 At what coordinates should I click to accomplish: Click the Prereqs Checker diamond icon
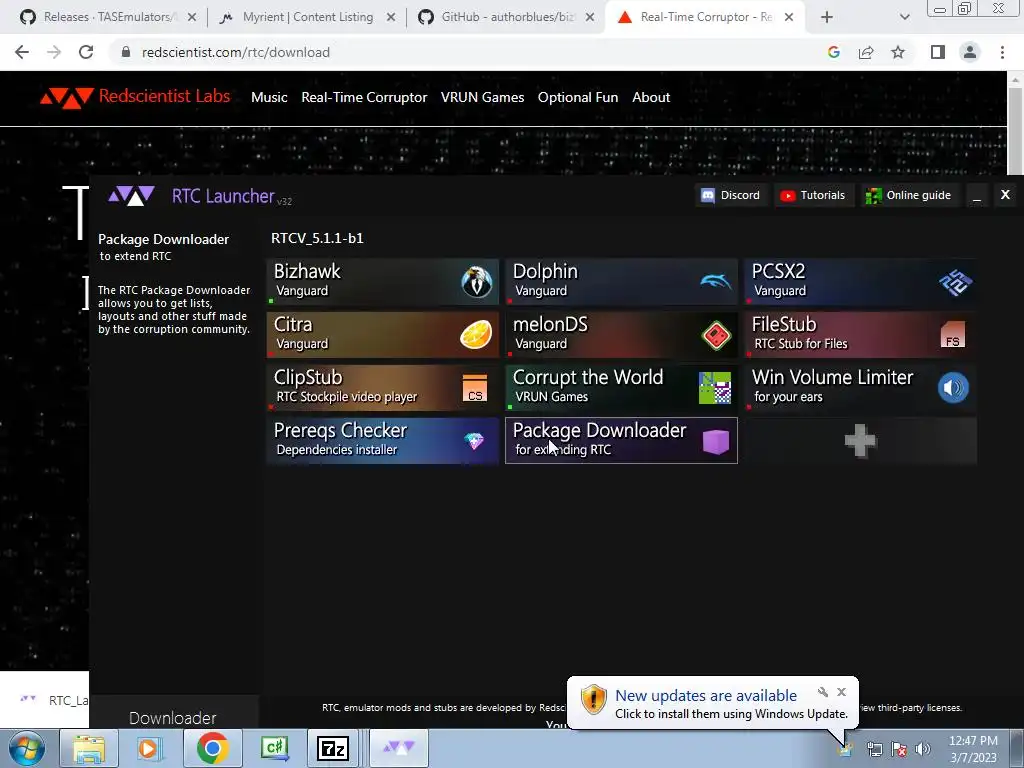(474, 441)
